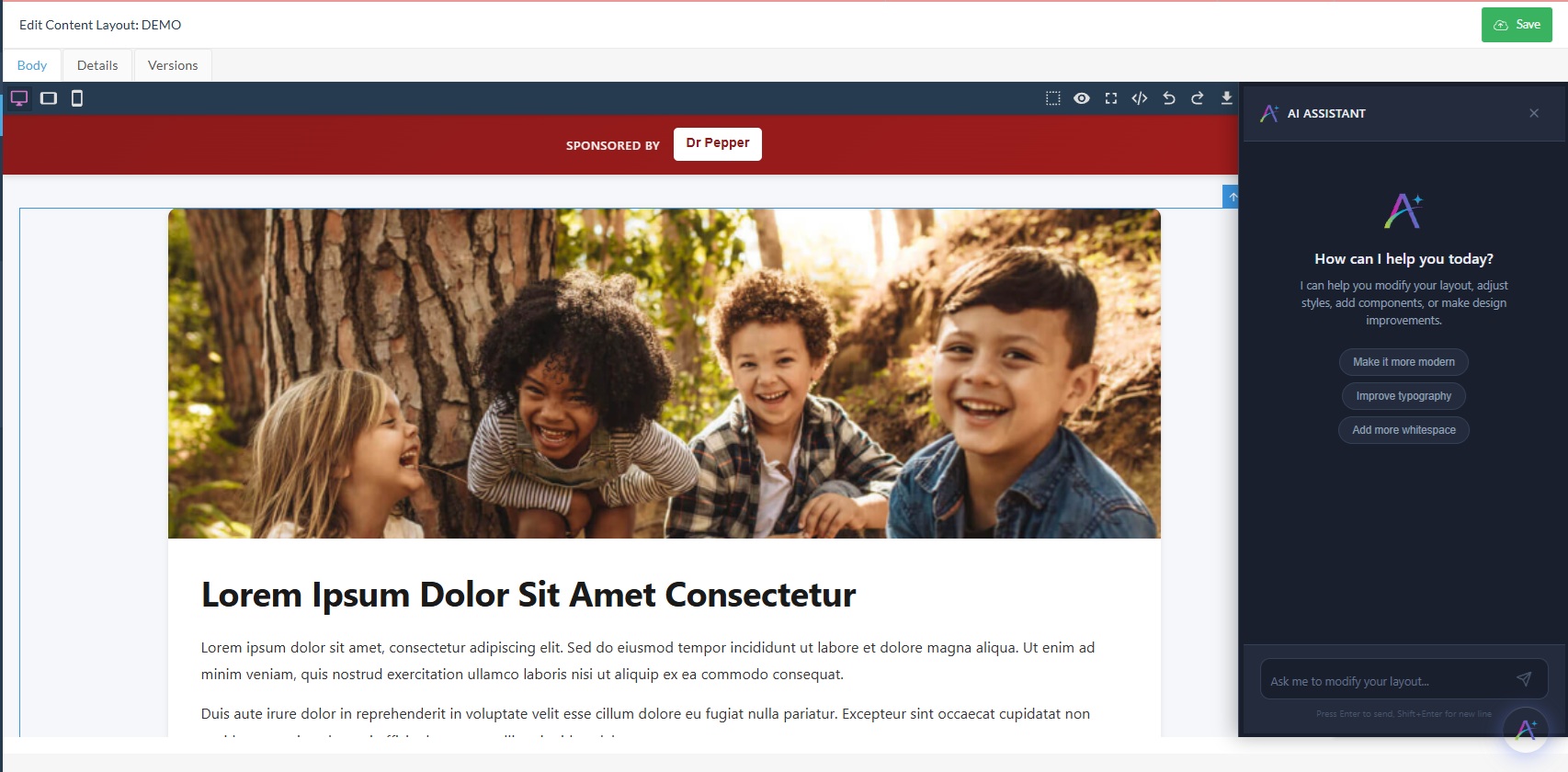Choose the Improve typography suggestion
Viewport: 1568px width, 772px height.
1403,396
